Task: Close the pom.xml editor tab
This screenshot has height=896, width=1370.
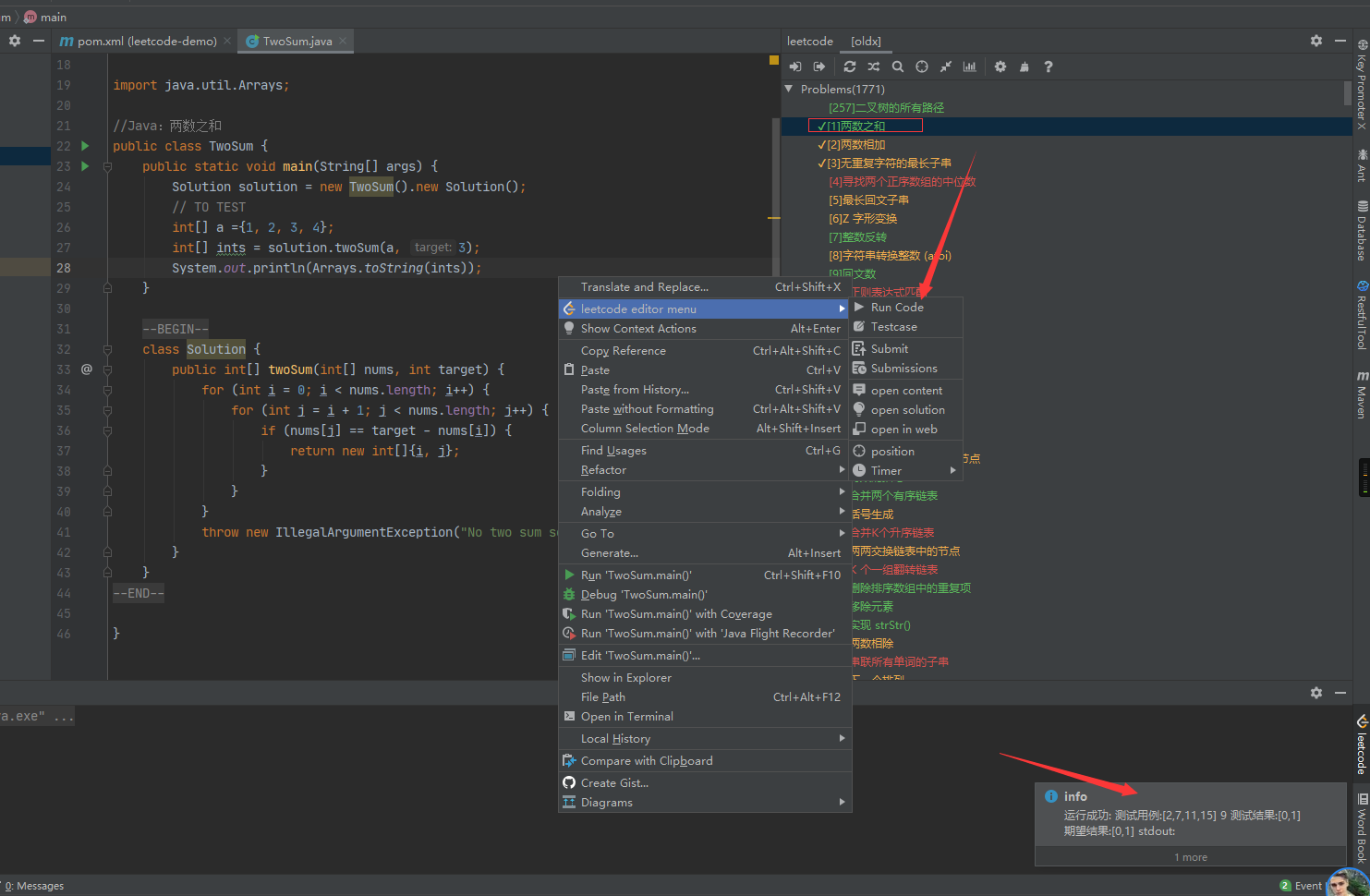Action: pyautogui.click(x=228, y=41)
